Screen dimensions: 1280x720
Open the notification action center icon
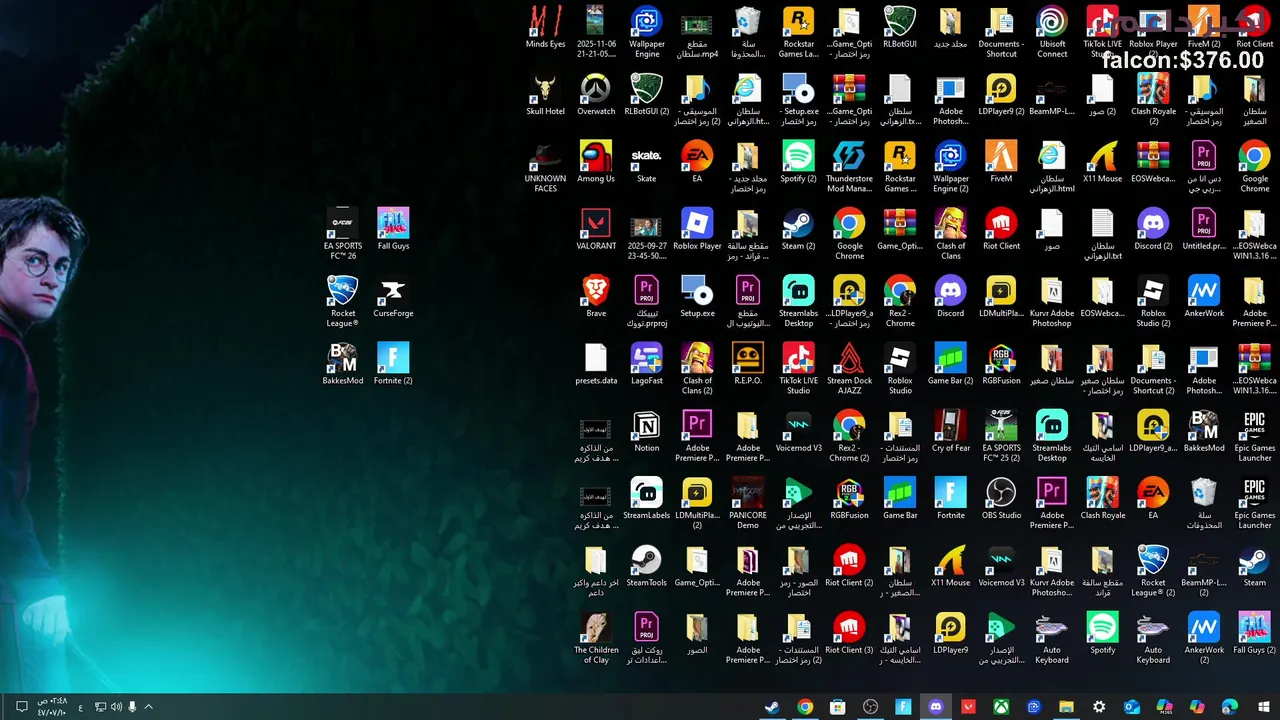(21, 707)
